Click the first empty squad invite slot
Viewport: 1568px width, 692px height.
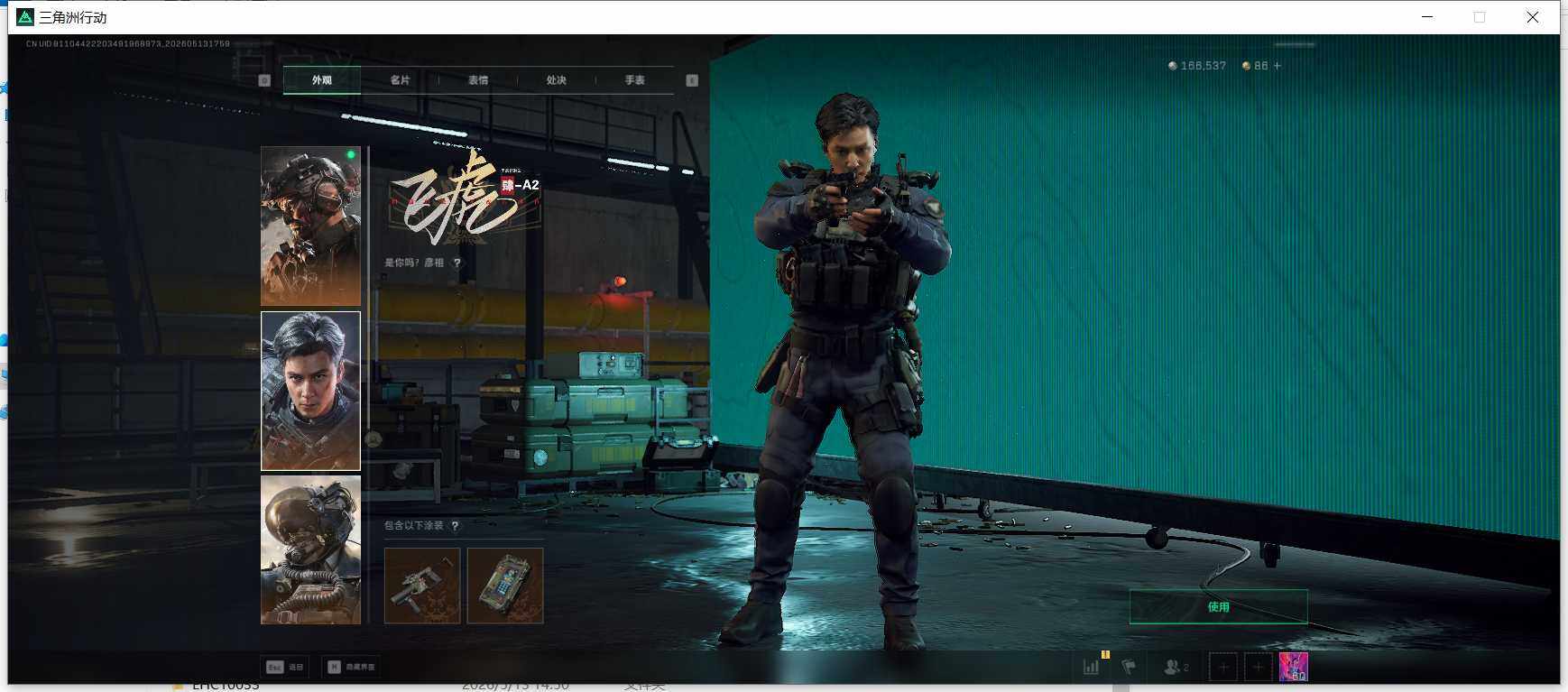[x=1223, y=667]
